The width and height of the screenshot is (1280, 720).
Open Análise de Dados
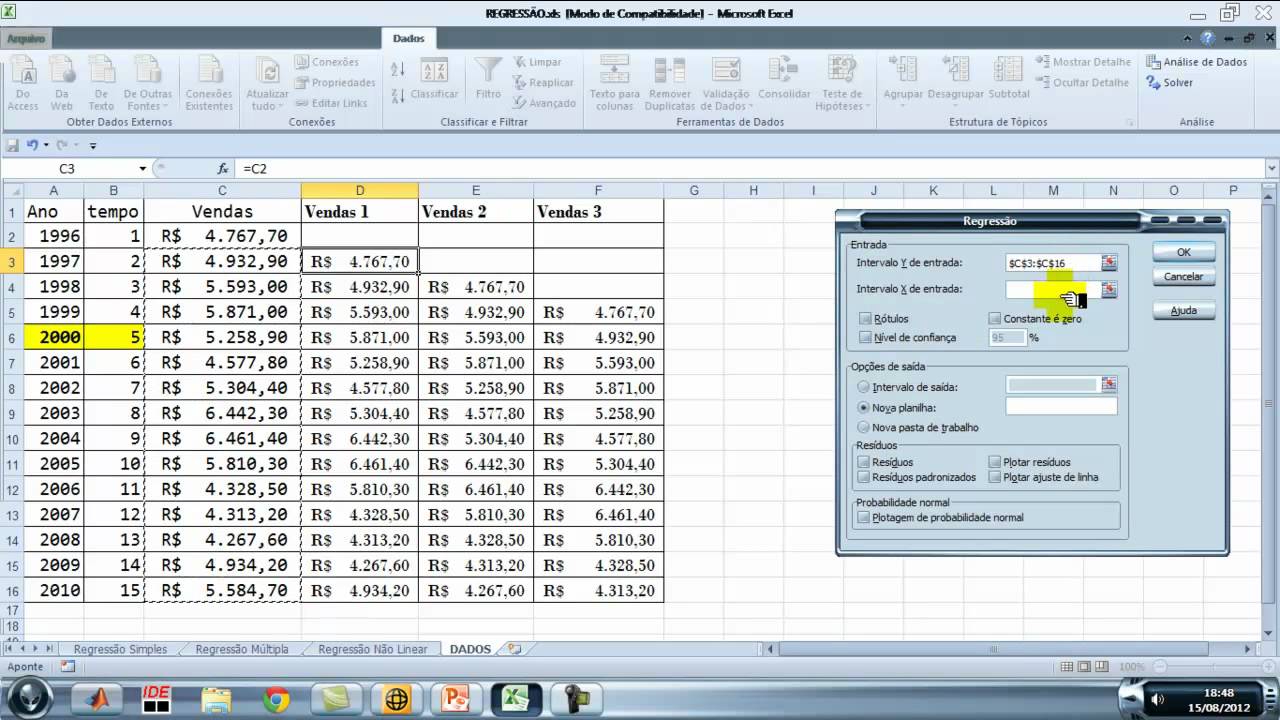(1197, 62)
